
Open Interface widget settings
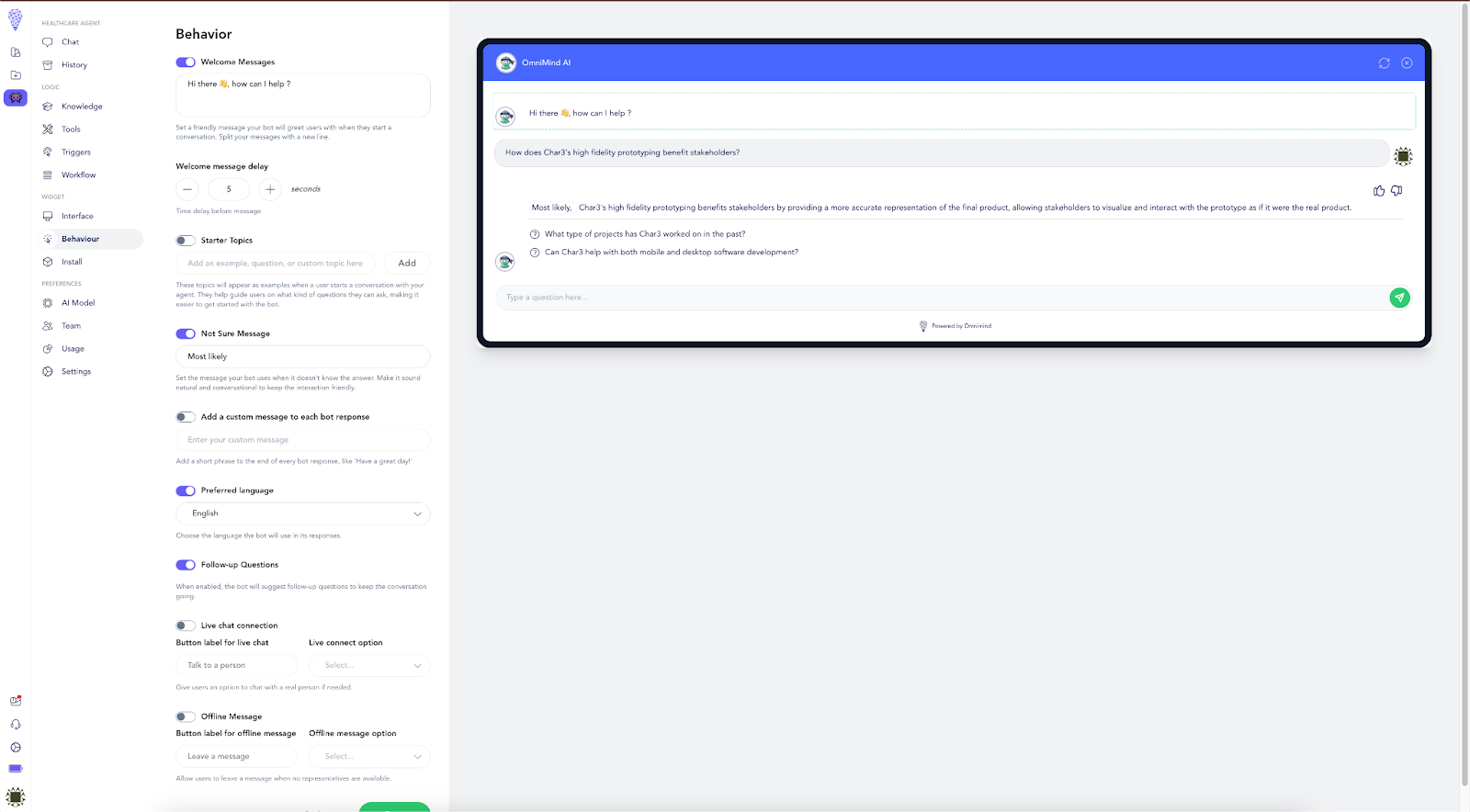tap(77, 217)
